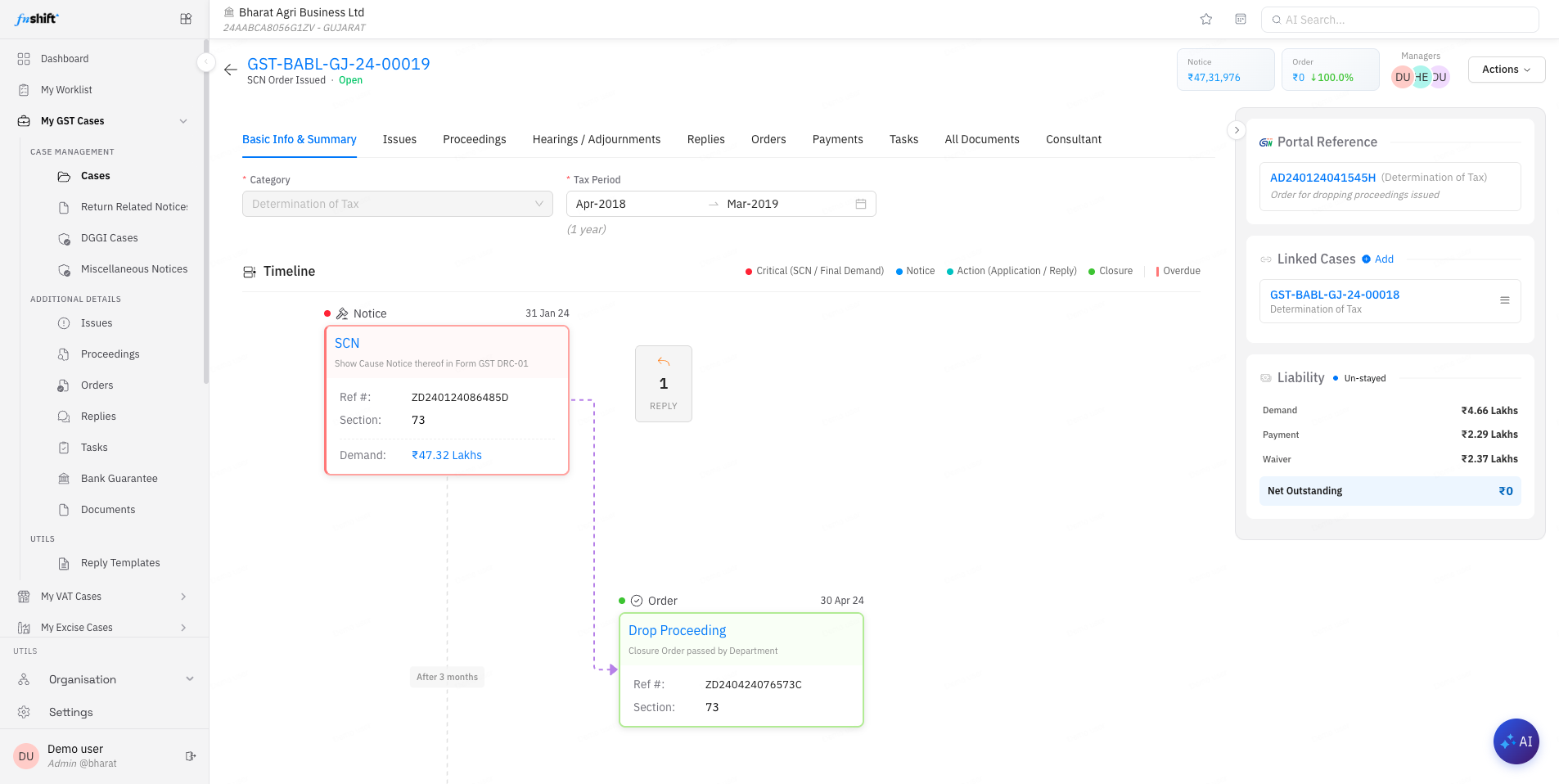Click the Order ₹0 100.0% card
Viewport: 1559px width, 784px height.
coord(1331,70)
